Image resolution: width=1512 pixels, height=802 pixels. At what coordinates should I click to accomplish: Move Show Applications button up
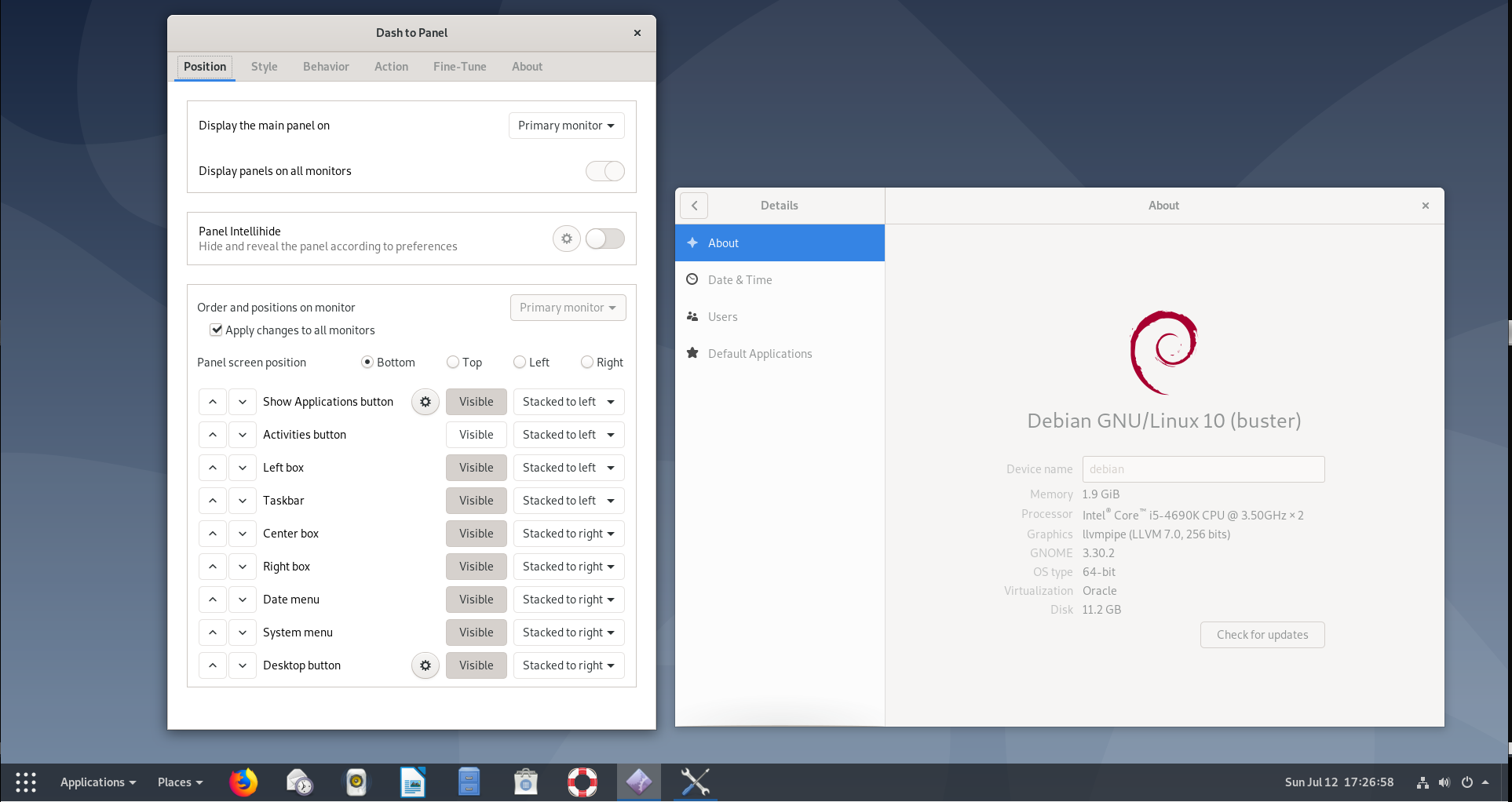[213, 402]
